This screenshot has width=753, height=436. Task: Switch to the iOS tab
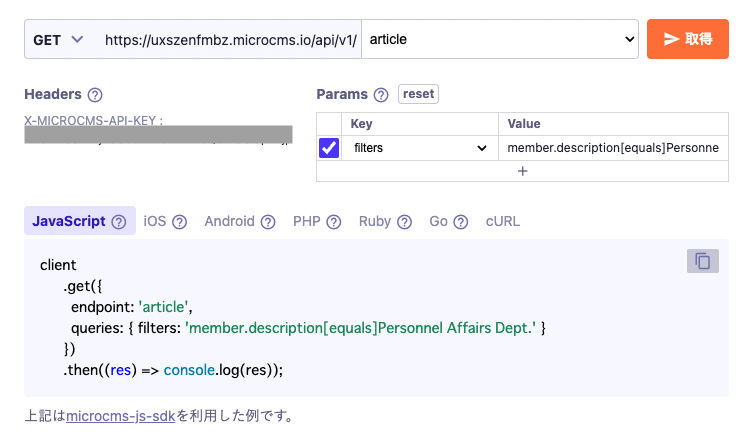tap(154, 222)
